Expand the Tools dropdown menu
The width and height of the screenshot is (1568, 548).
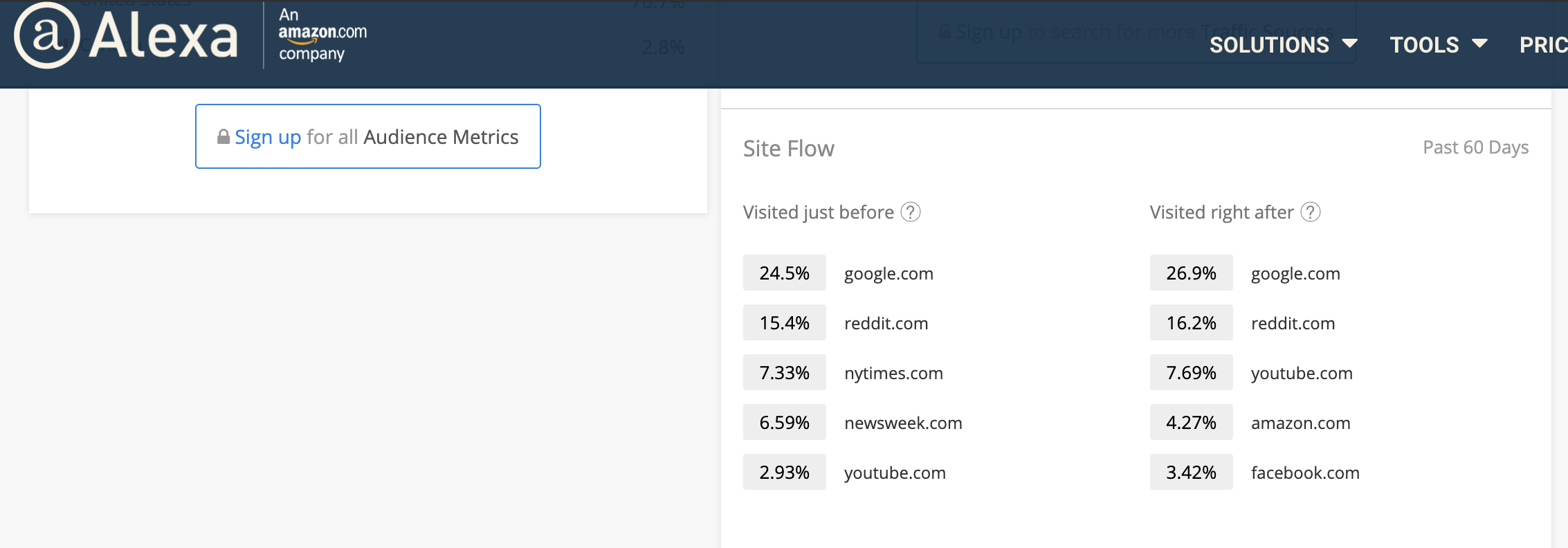pyautogui.click(x=1438, y=45)
